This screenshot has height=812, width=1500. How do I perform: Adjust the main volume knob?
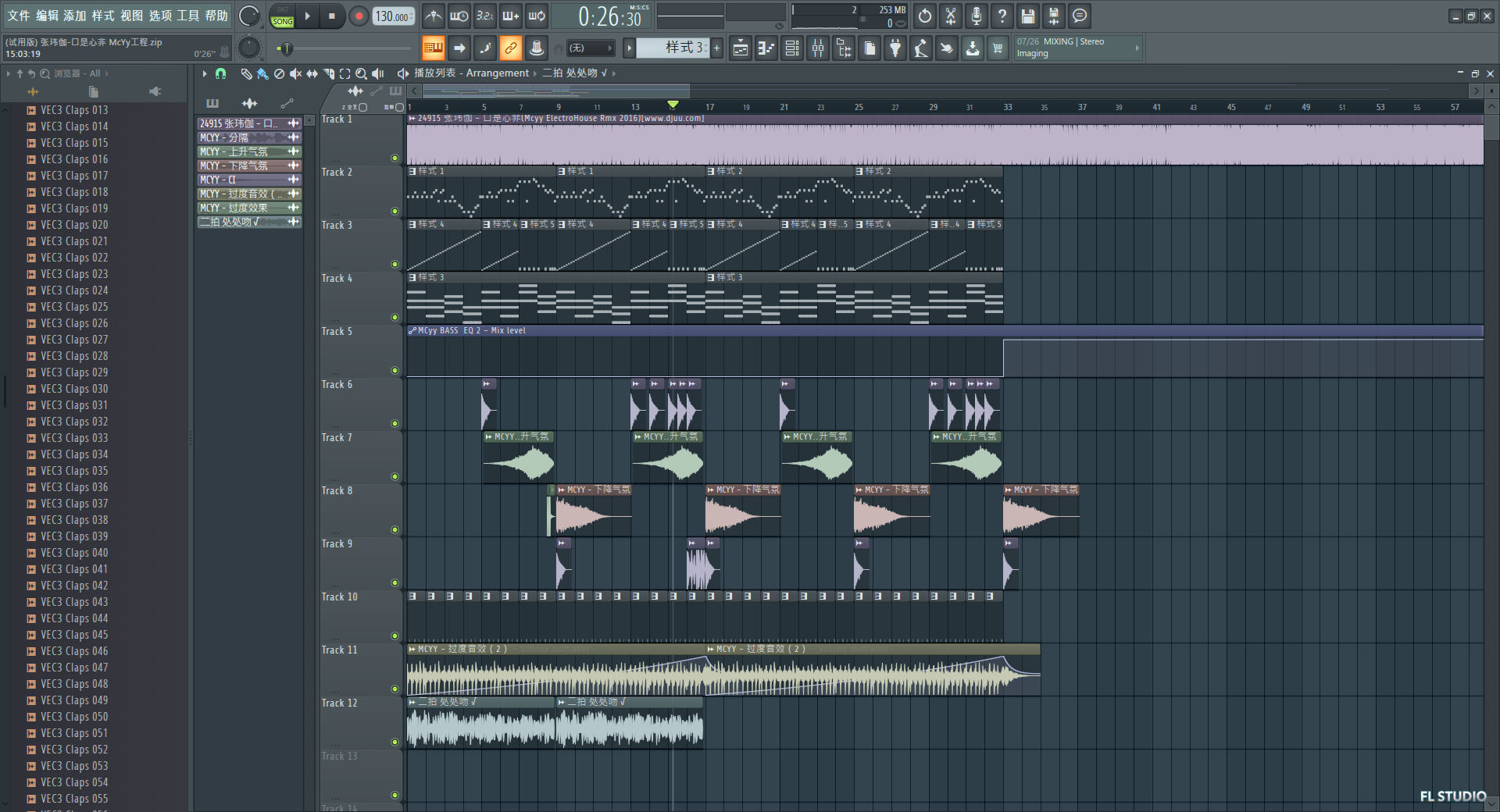pos(249,16)
